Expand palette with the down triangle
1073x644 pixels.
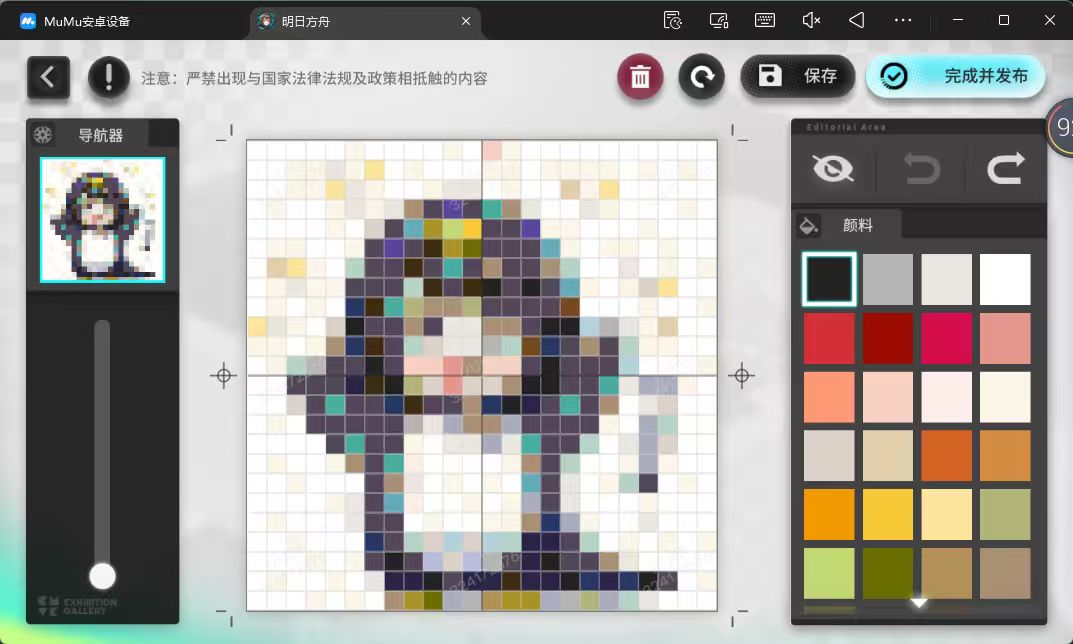coord(918,603)
